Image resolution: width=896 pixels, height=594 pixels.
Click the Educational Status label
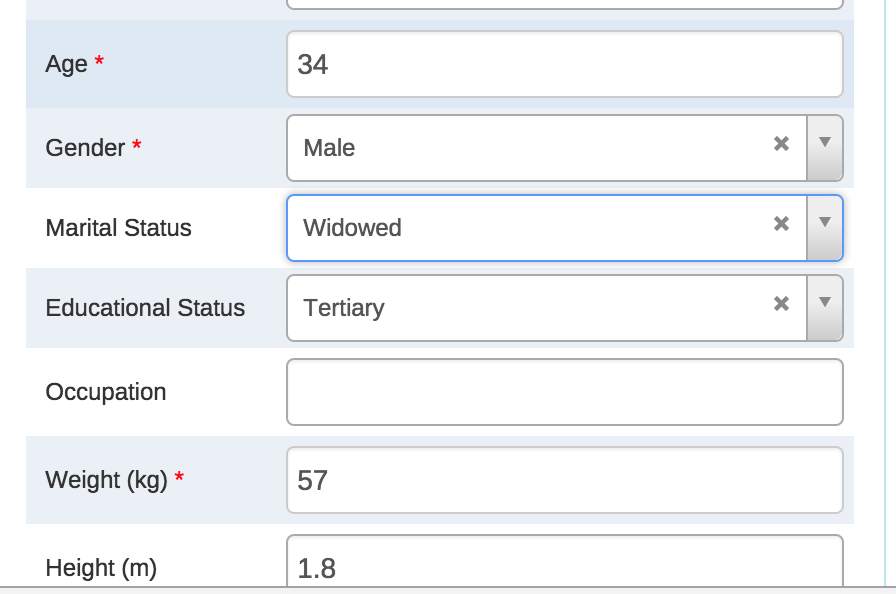145,308
